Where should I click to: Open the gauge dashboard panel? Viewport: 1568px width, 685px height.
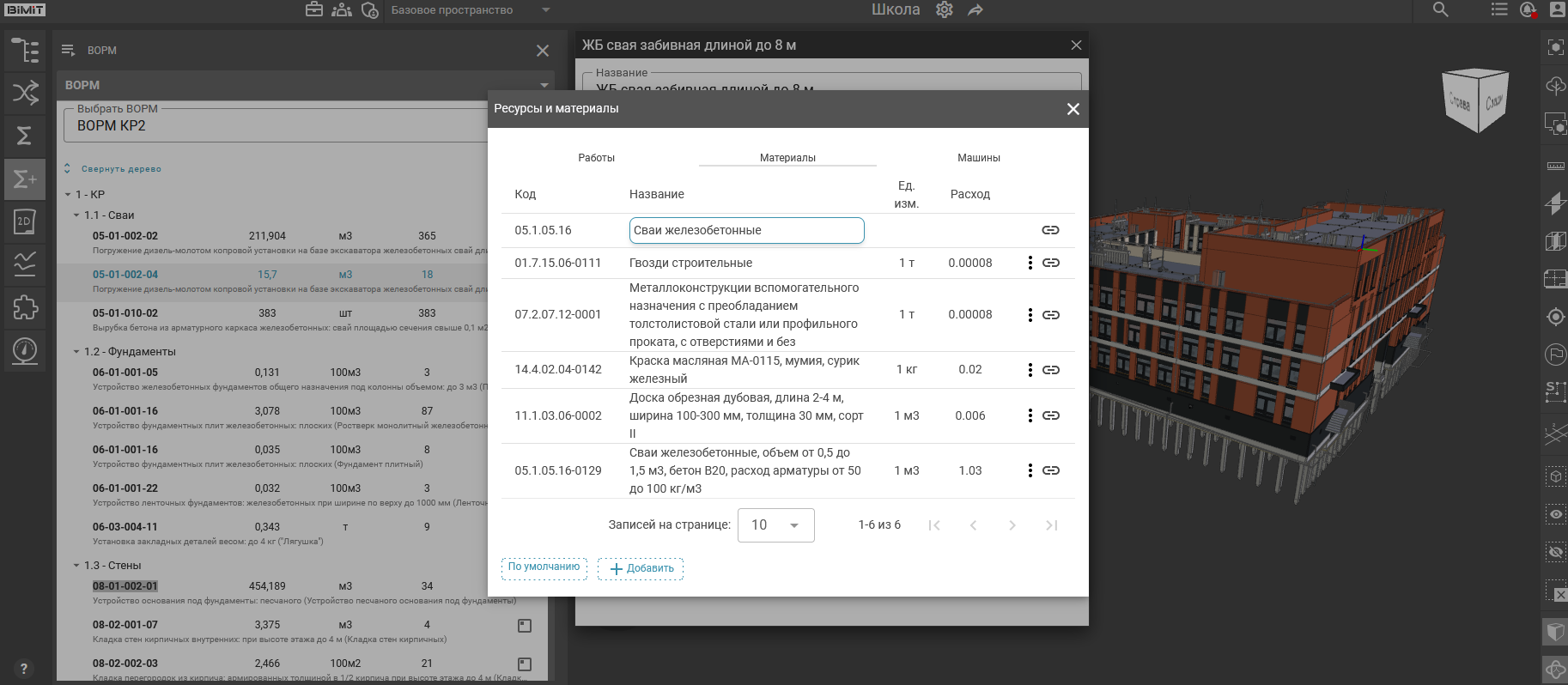coord(25,350)
